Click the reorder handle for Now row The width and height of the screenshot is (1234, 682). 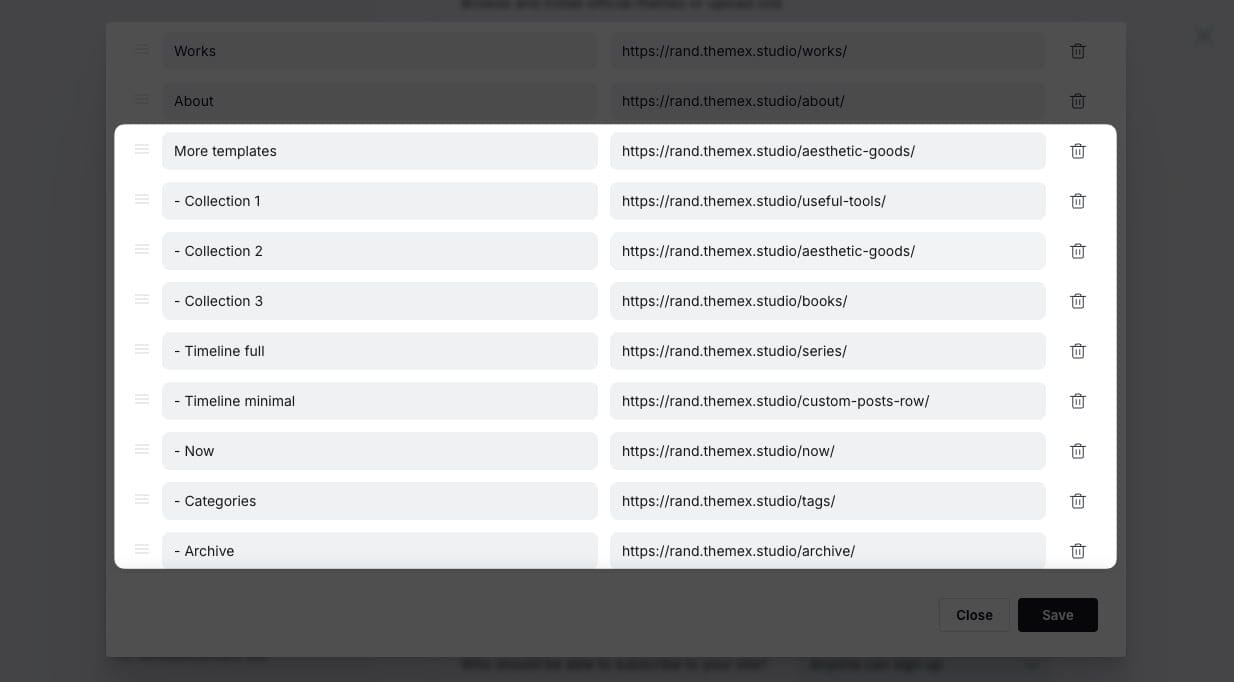click(x=142, y=449)
